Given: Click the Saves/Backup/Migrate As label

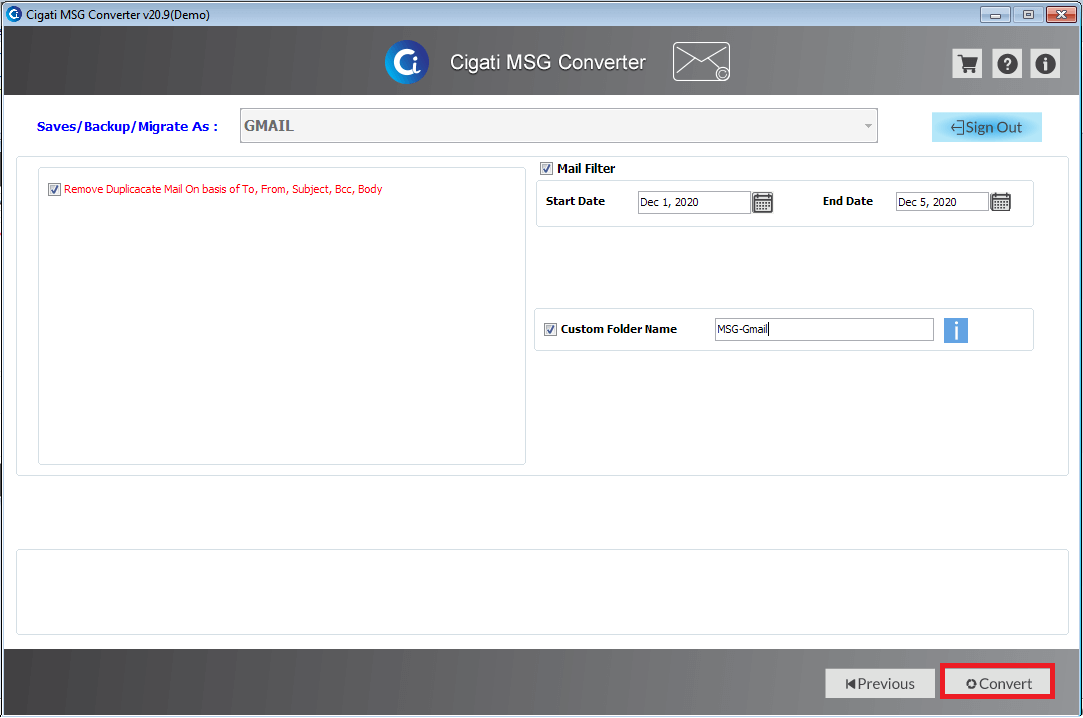Looking at the screenshot, I should click(x=127, y=126).
